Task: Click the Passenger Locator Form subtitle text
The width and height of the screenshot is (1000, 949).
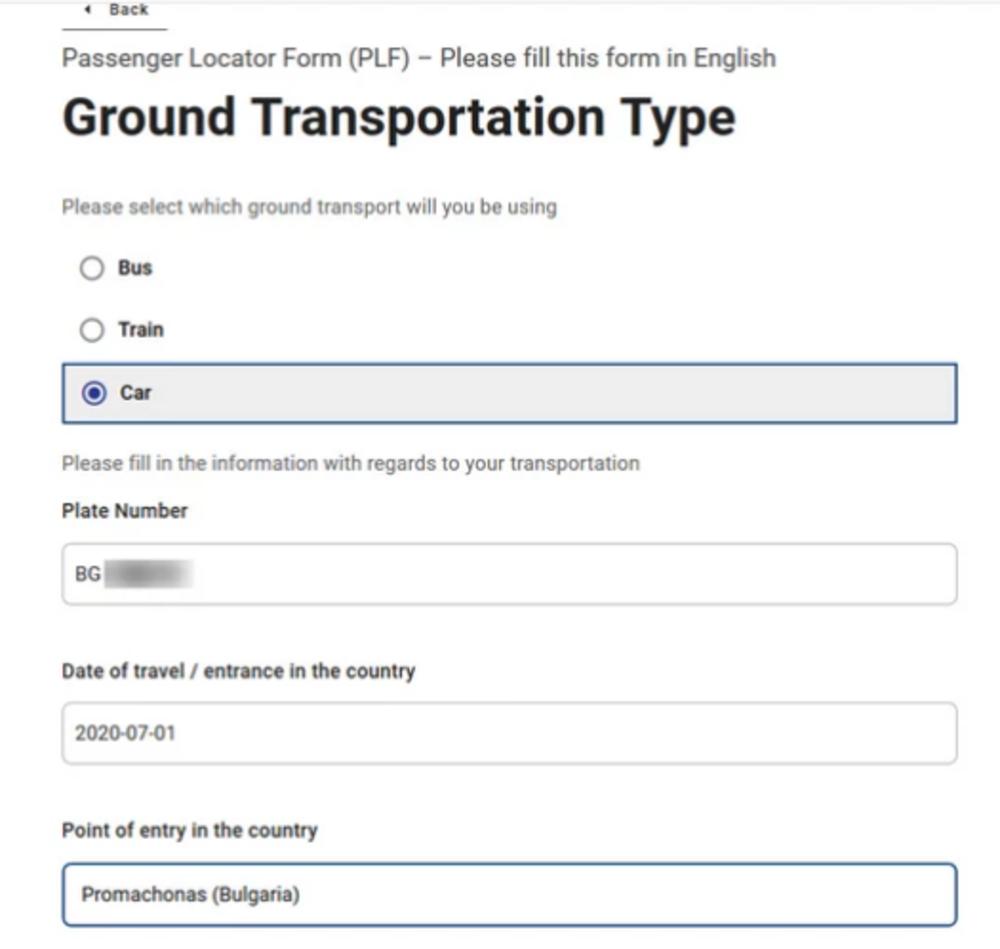Action: [418, 58]
